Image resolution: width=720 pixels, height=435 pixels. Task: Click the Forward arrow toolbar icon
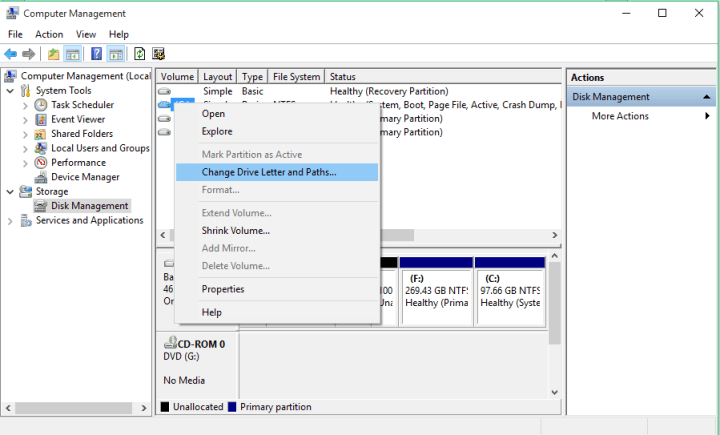coord(28,54)
